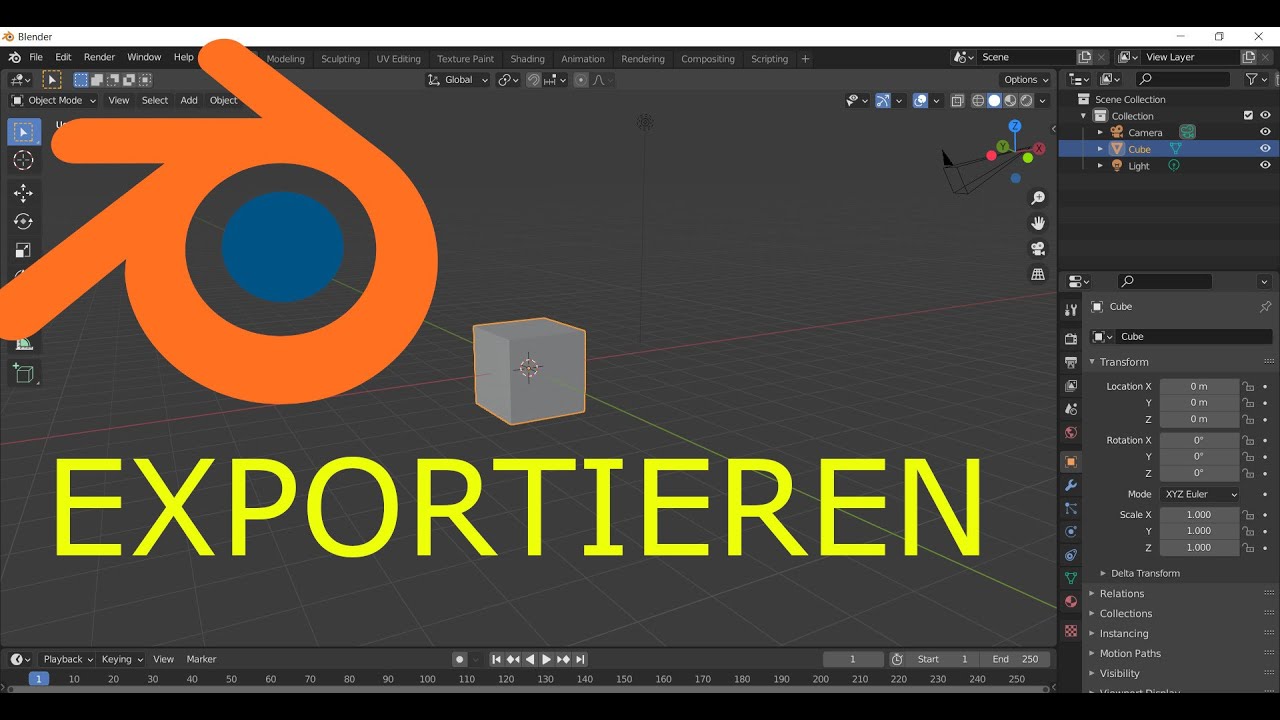Expand the Camera tree row
Image resolution: width=1280 pixels, height=720 pixels.
click(x=1100, y=132)
